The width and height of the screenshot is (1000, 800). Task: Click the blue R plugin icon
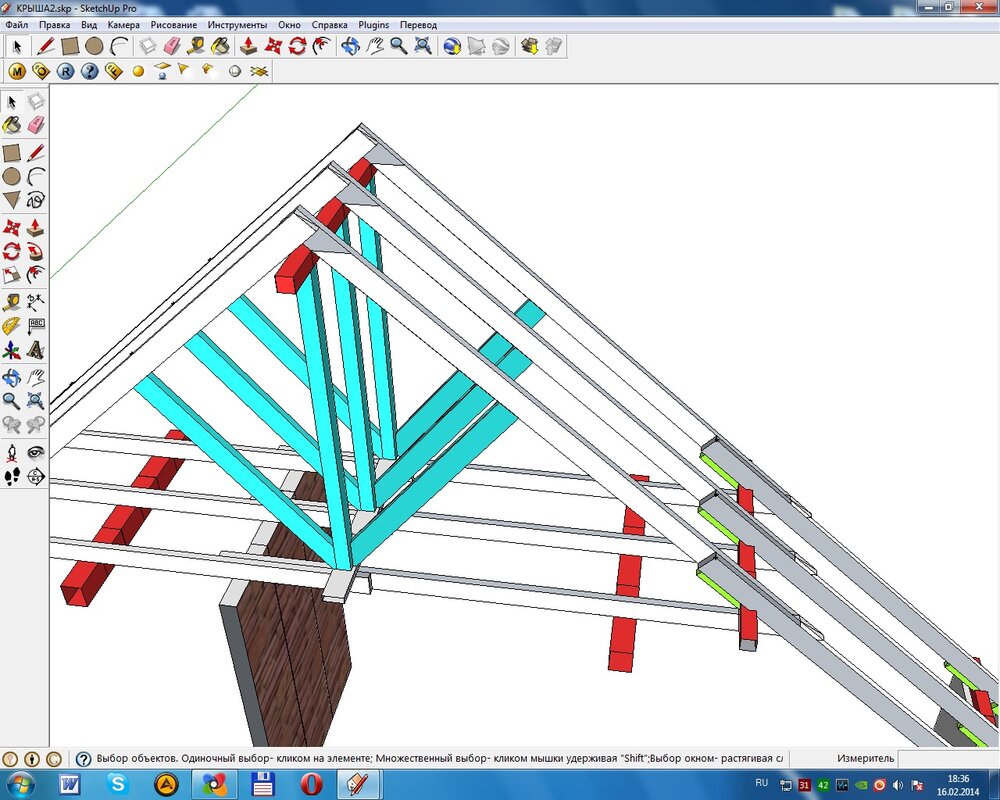pyautogui.click(x=65, y=71)
